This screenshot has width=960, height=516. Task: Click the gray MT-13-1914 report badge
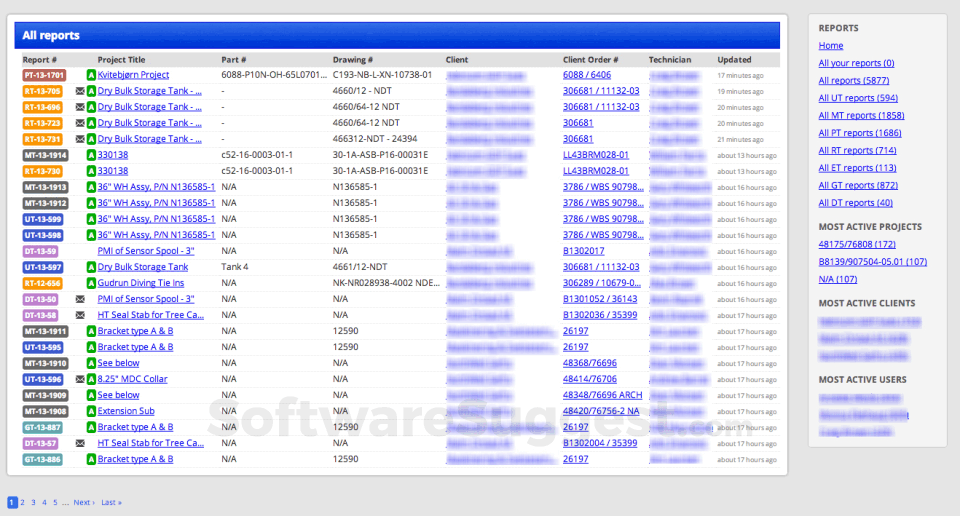pyautogui.click(x=45, y=155)
